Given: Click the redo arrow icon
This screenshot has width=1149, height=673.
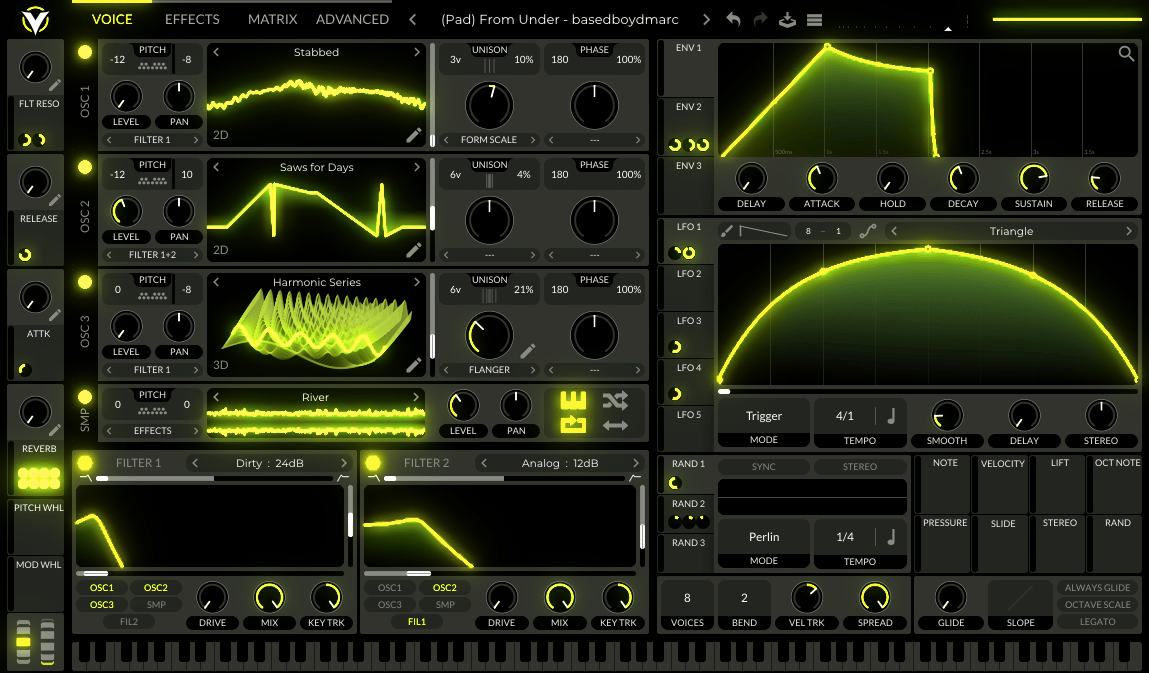Looking at the screenshot, I should (x=760, y=20).
